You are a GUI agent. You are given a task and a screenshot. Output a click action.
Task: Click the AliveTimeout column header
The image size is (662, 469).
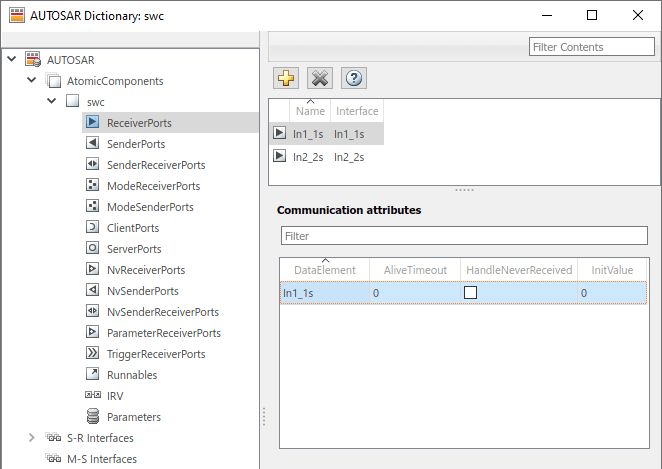click(x=413, y=270)
